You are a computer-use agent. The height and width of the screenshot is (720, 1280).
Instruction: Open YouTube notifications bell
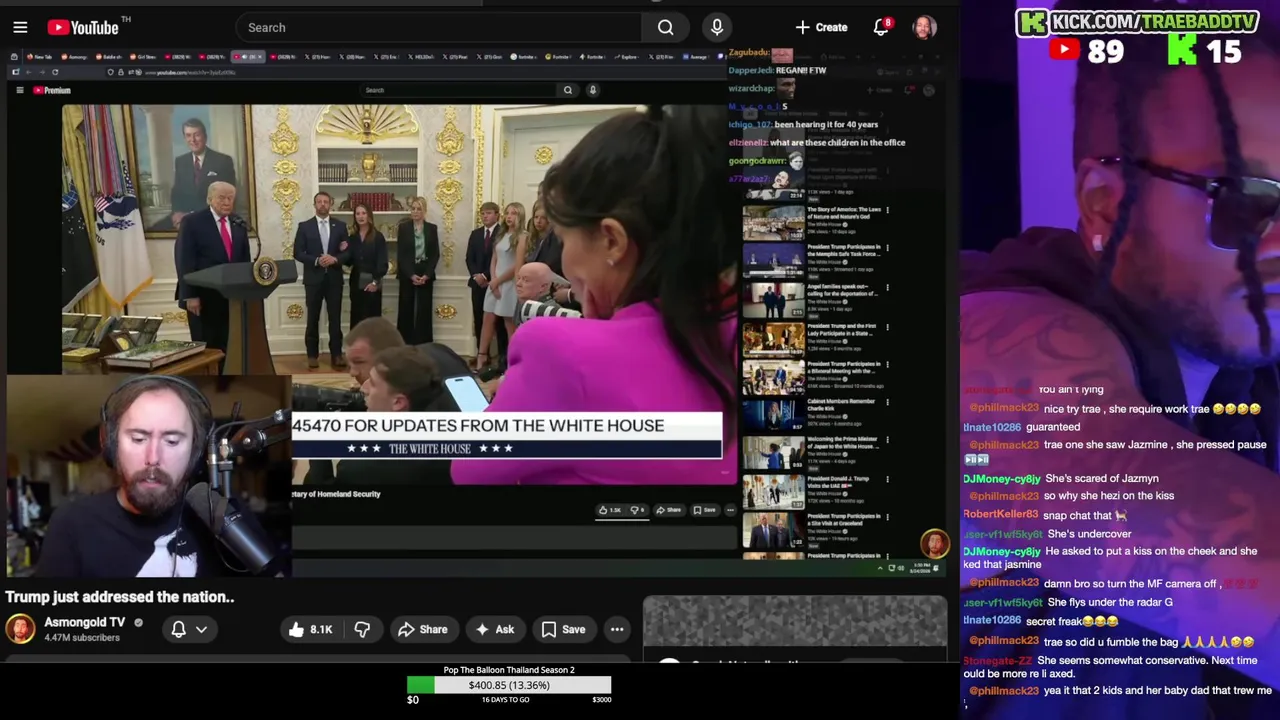pyautogui.click(x=881, y=27)
